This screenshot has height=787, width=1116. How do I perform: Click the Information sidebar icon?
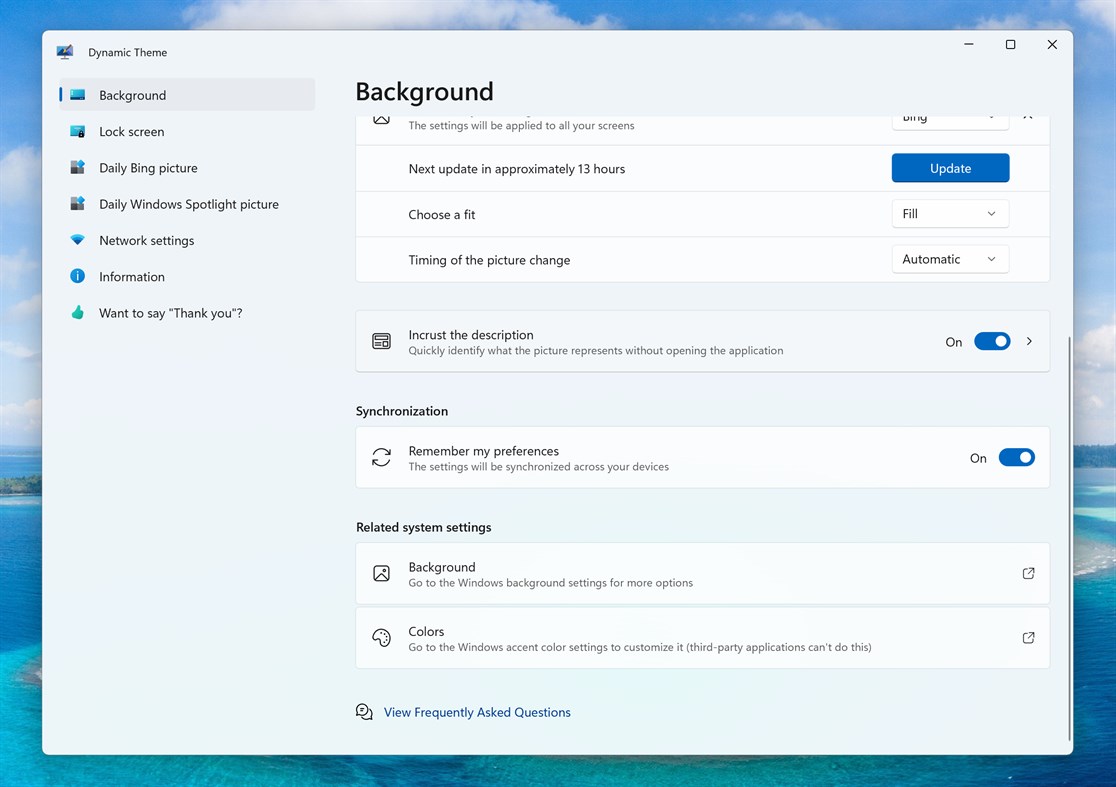(x=77, y=276)
